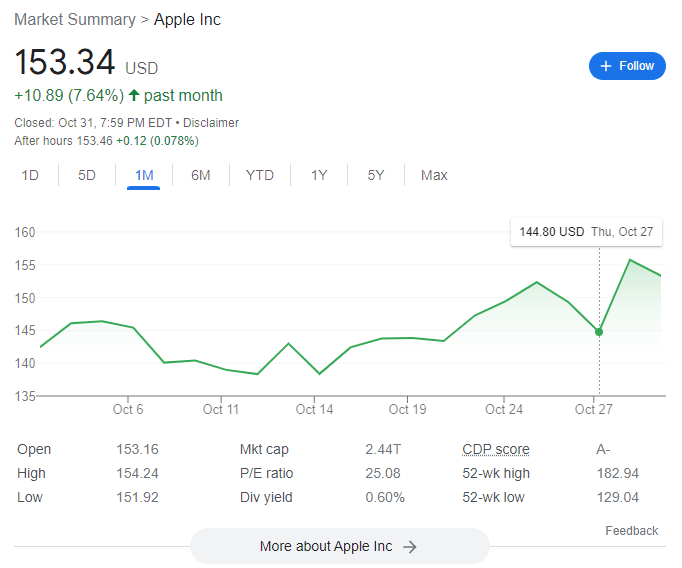Open the Disclaimer link
Image resolution: width=682 pixels, height=568 pixels.
pos(211,123)
